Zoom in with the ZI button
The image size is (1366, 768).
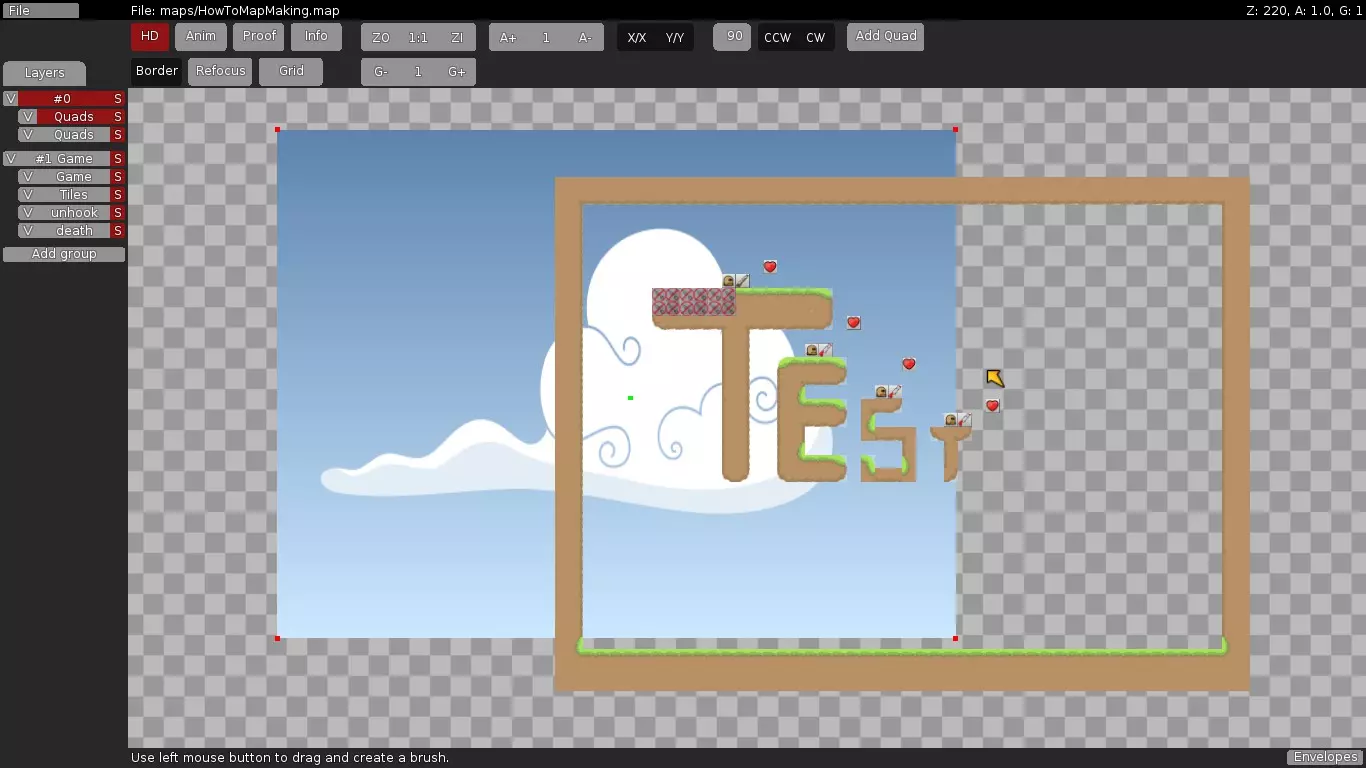[457, 37]
